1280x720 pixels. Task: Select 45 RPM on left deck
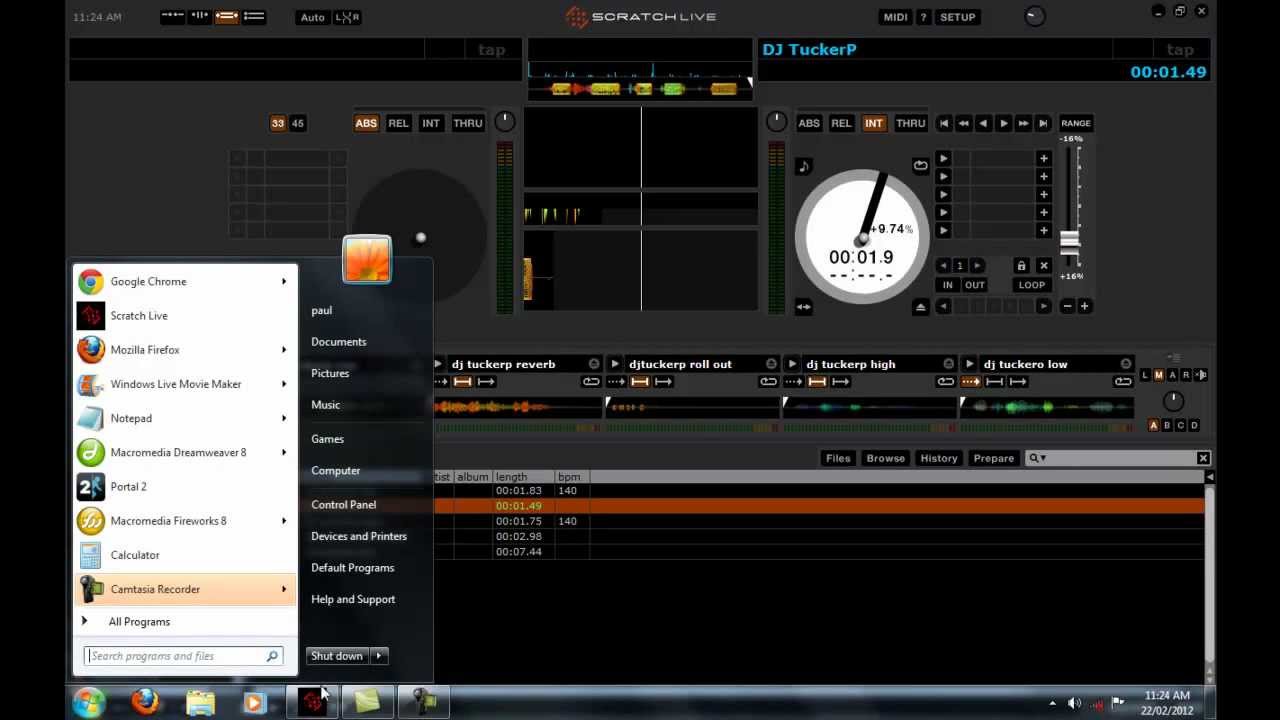tap(297, 124)
